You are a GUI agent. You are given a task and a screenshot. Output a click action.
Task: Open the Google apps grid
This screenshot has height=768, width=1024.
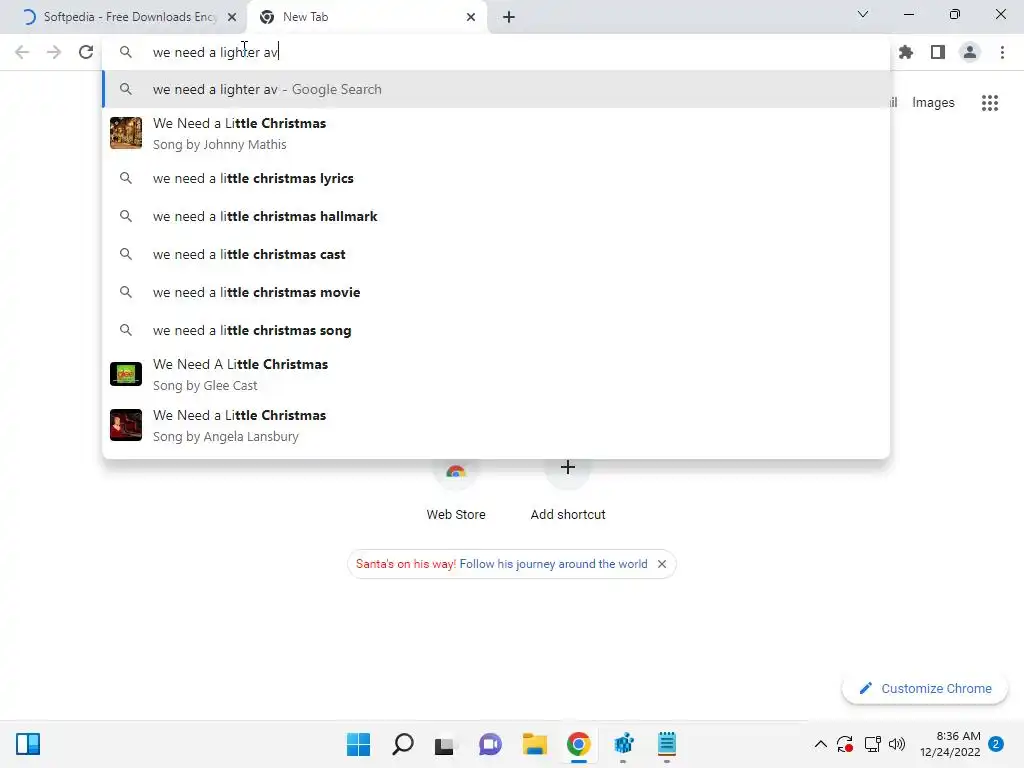(990, 103)
